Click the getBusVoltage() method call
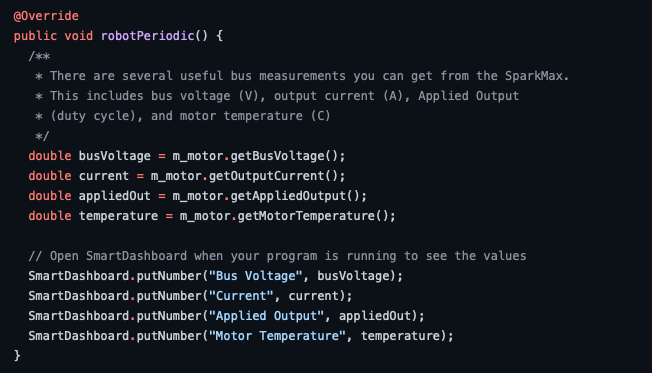Viewport: 652px width, 373px height. pyautogui.click(x=284, y=156)
